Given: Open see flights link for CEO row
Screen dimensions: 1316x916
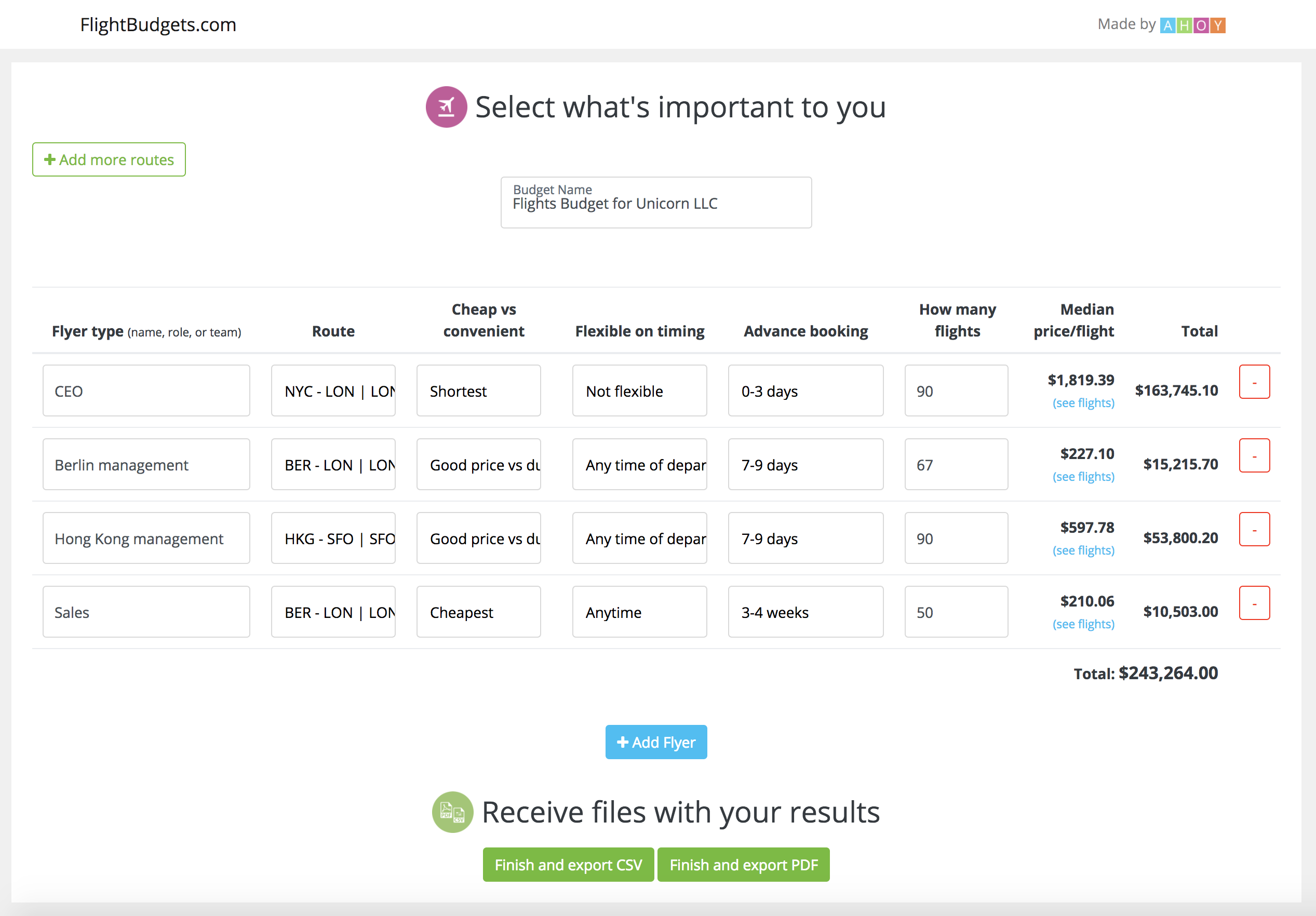Looking at the screenshot, I should 1083,403.
